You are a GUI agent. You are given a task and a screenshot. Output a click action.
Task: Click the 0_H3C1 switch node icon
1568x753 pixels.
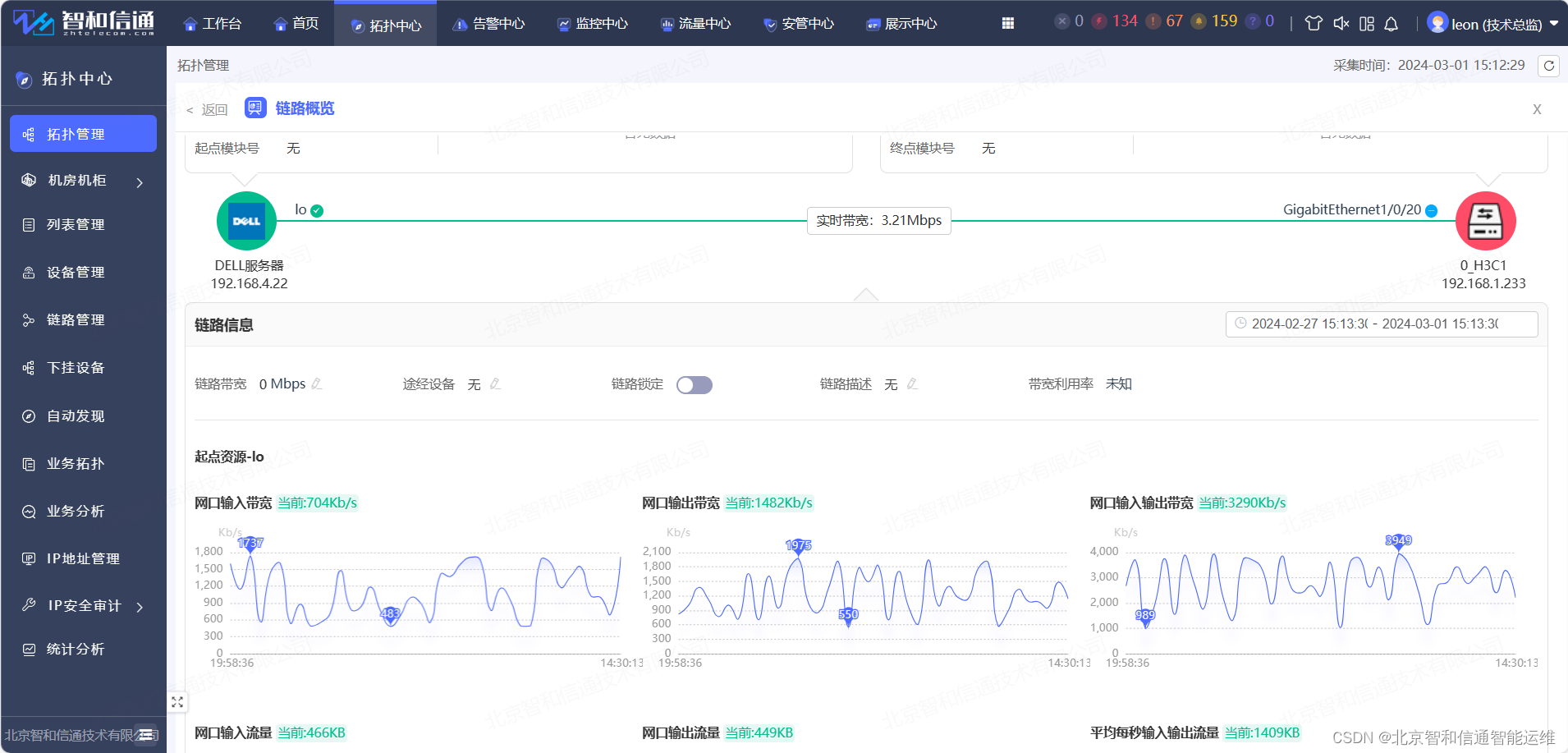[x=1485, y=221]
